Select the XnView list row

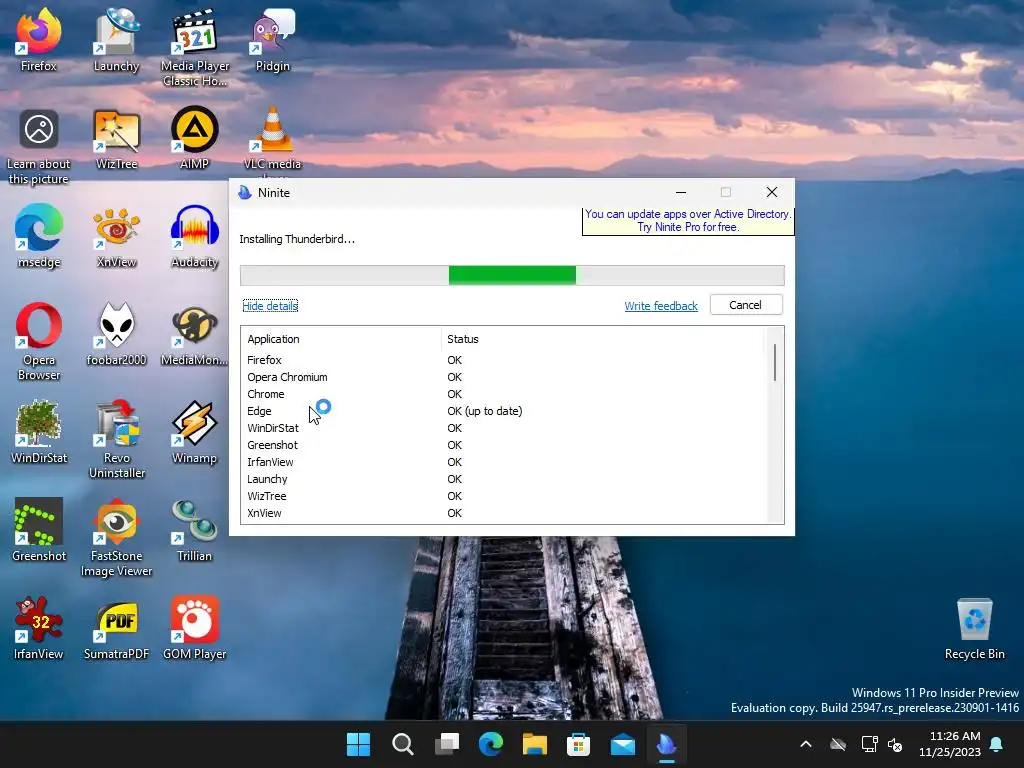point(502,513)
